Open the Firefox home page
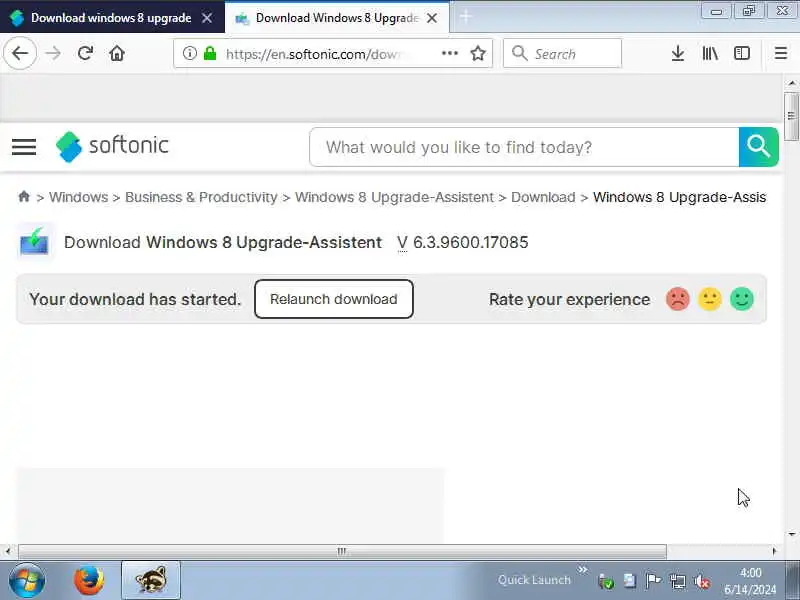This screenshot has width=800, height=600. click(x=117, y=53)
